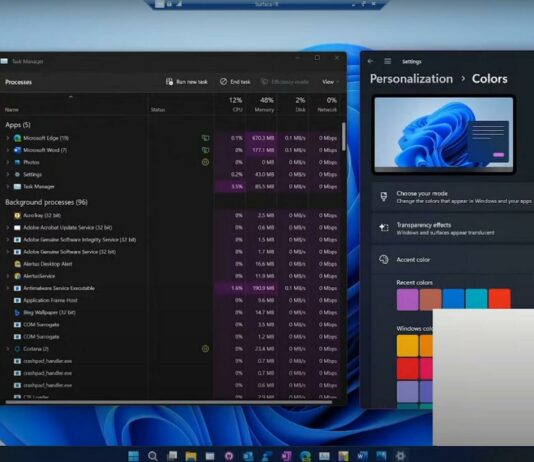Go back using the Settings back arrow
This screenshot has width=534, height=462.
pos(371,61)
